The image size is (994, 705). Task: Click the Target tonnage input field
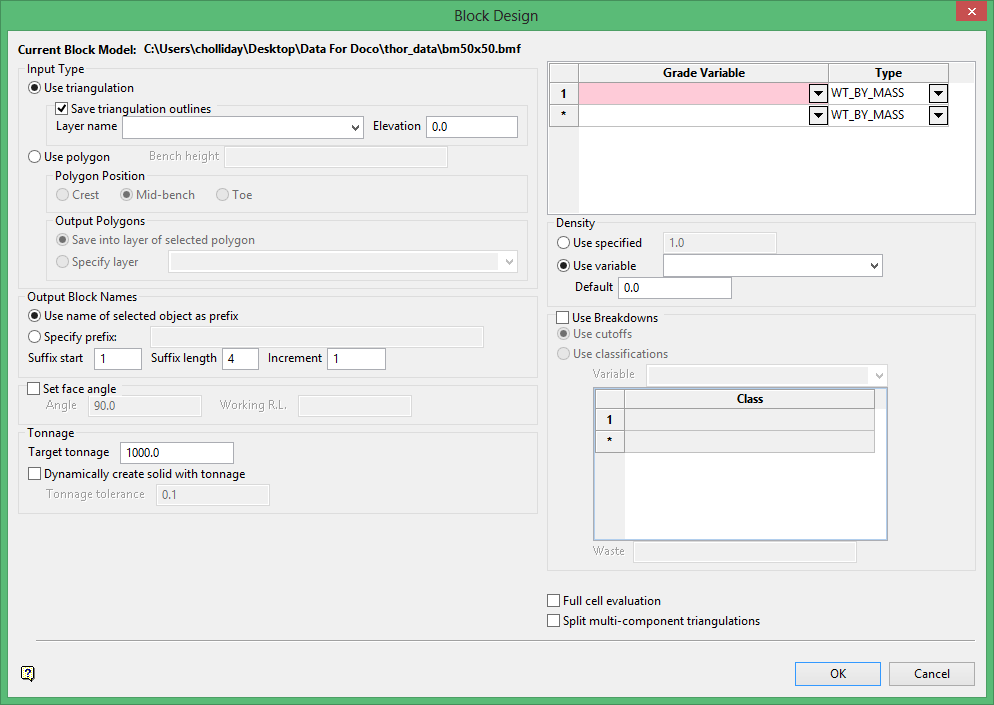176,453
